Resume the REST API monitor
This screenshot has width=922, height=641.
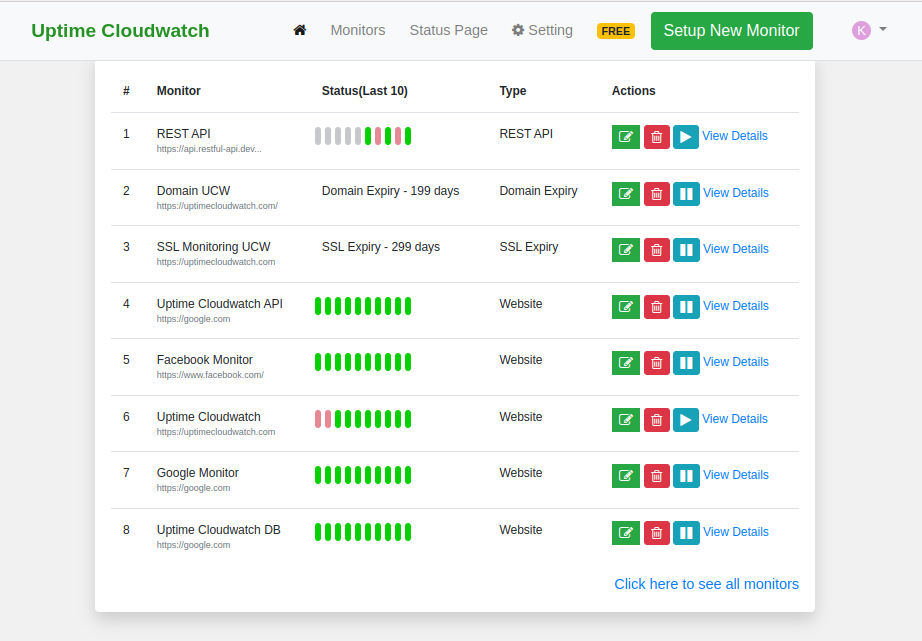[685, 137]
